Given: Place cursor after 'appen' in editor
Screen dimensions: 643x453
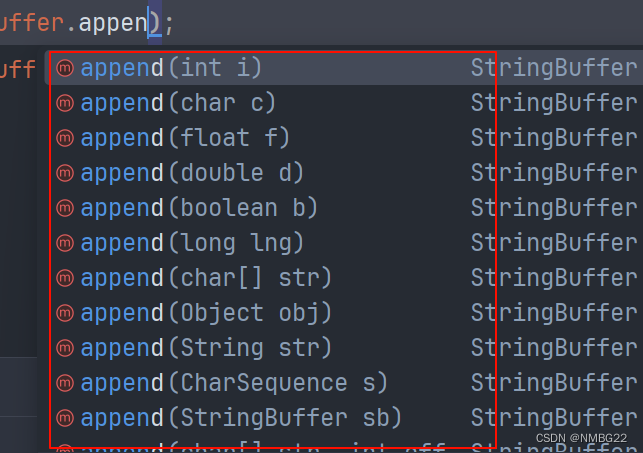Looking at the screenshot, I should [x=148, y=23].
